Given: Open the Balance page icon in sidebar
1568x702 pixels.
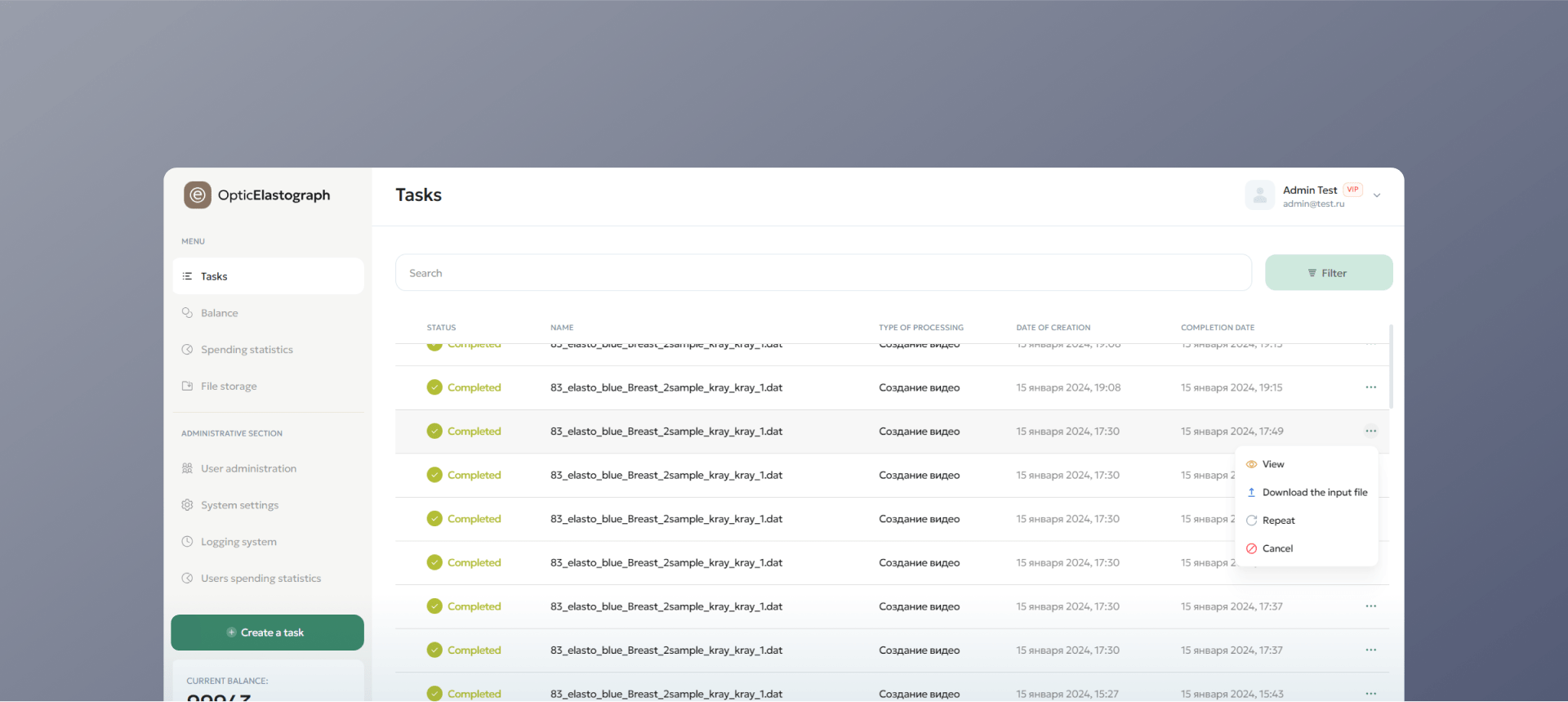Looking at the screenshot, I should (x=187, y=313).
